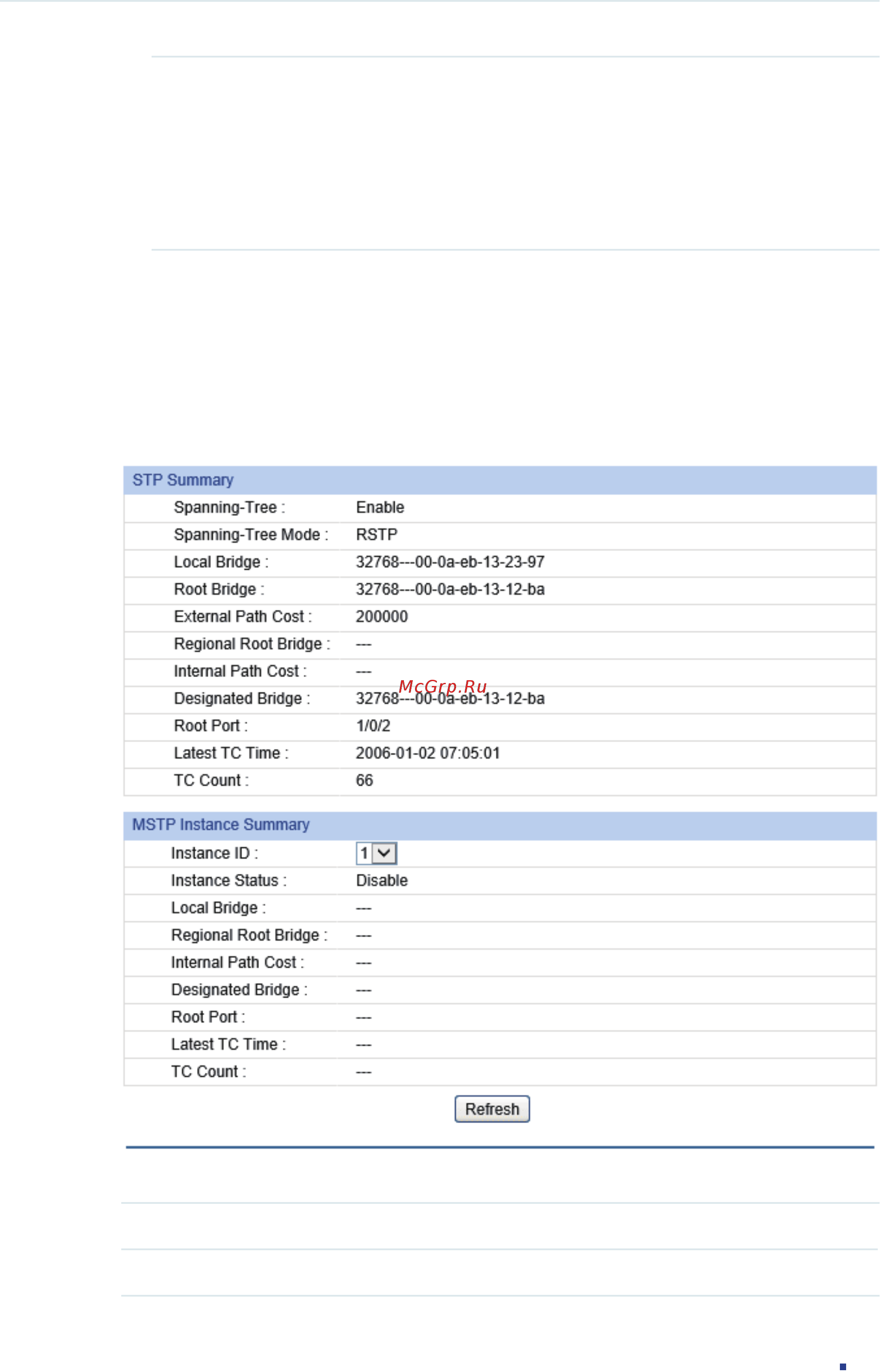Screen dimensions: 880x1372
Task: Click the External Path Cost label
Action: (x=243, y=617)
